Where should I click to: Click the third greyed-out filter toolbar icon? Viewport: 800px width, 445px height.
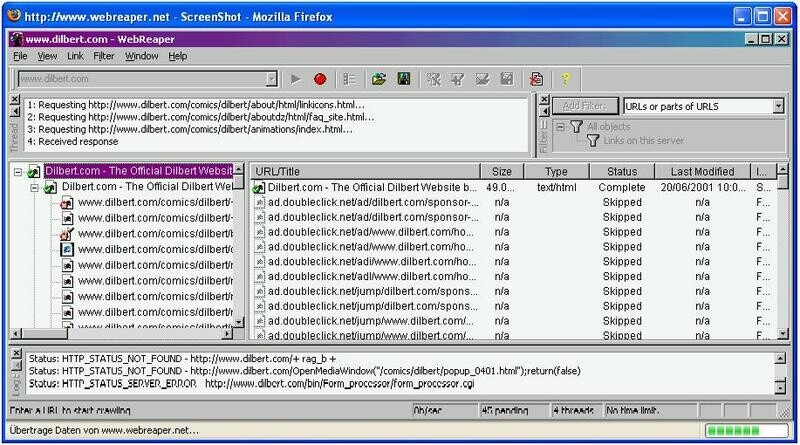coord(482,79)
